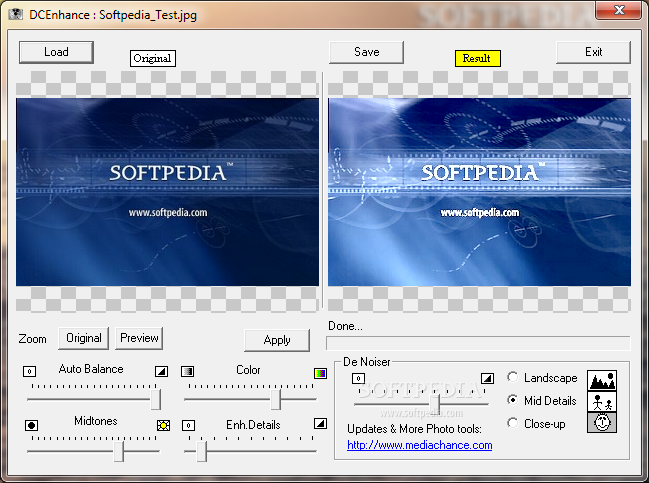
Task: Click the Save button
Action: (366, 52)
